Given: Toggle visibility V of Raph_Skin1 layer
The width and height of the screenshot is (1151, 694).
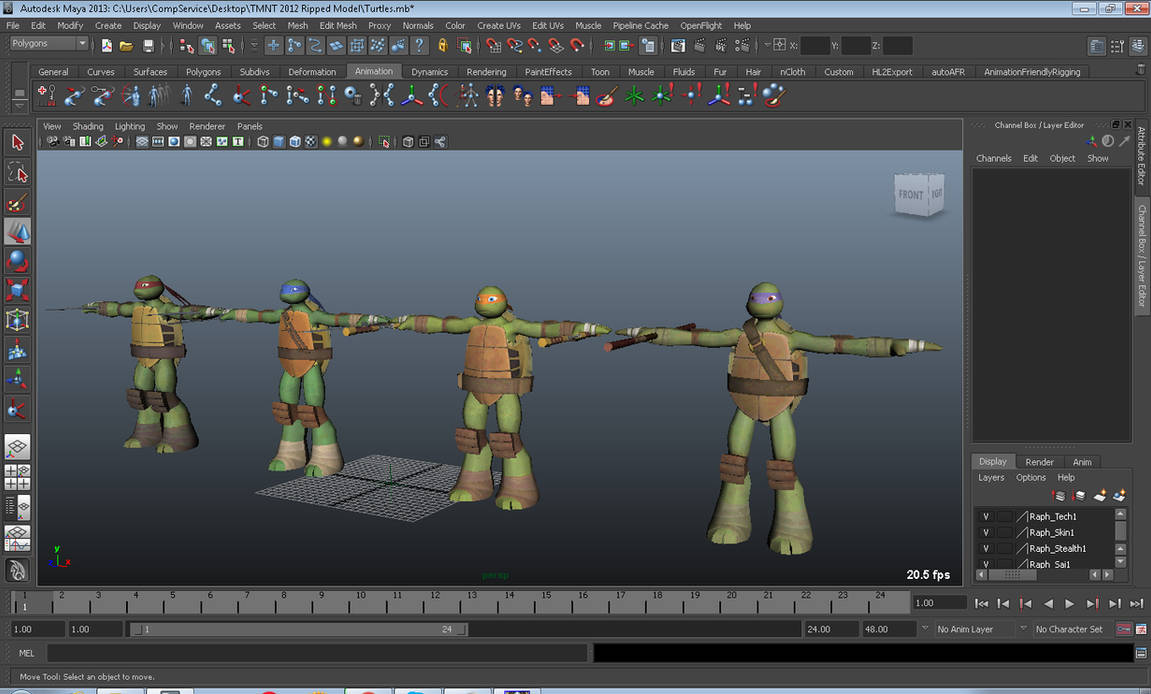Looking at the screenshot, I should click(x=986, y=532).
